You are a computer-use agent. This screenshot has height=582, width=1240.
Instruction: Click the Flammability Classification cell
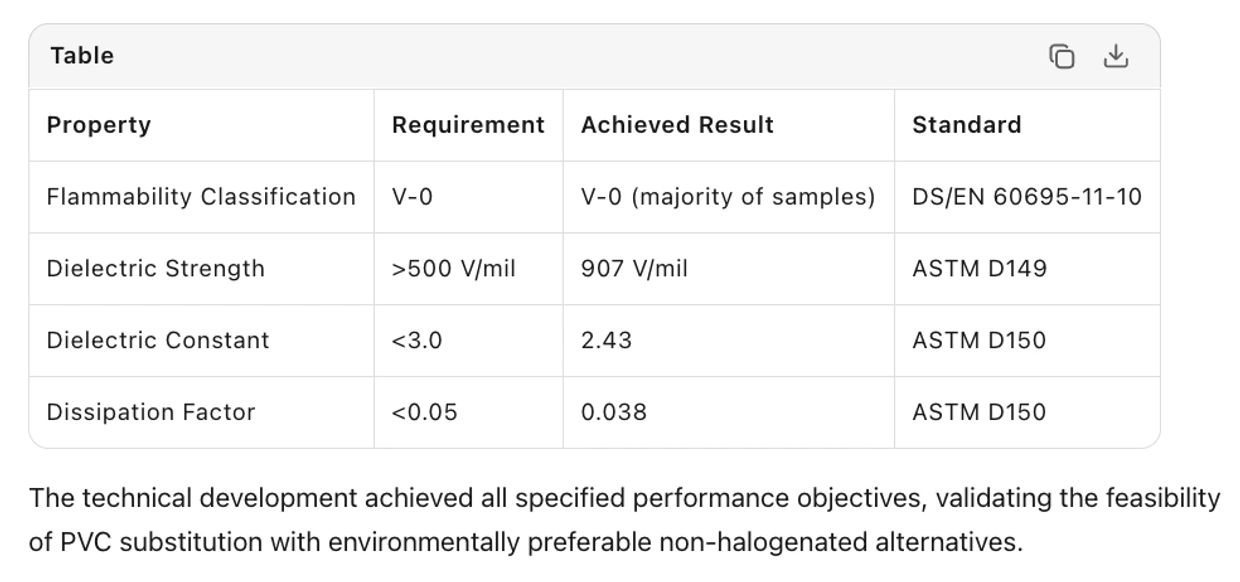pos(201,197)
